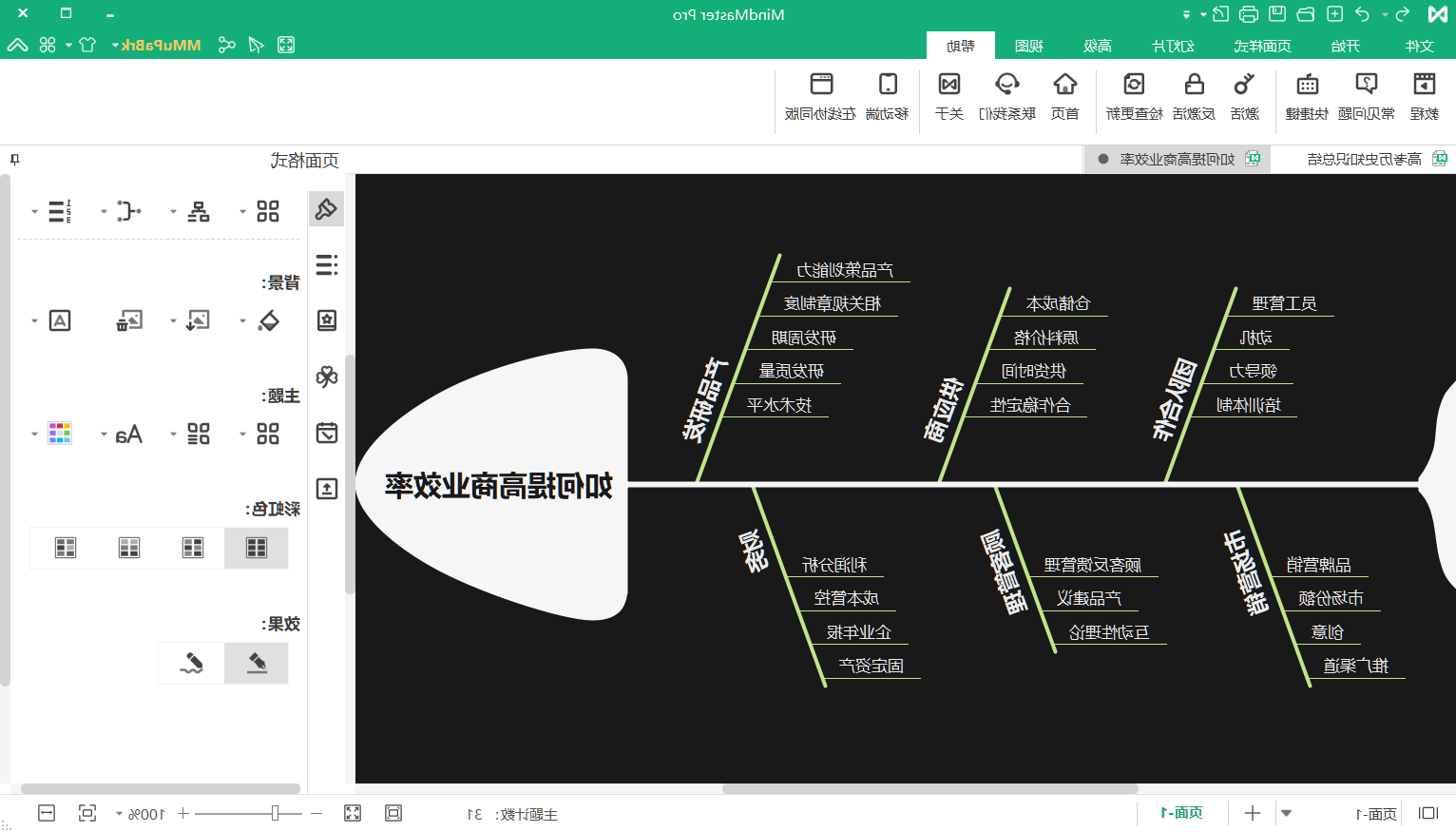Run 检查更新 check for updates
This screenshot has width=1456, height=832.
pos(1134,96)
